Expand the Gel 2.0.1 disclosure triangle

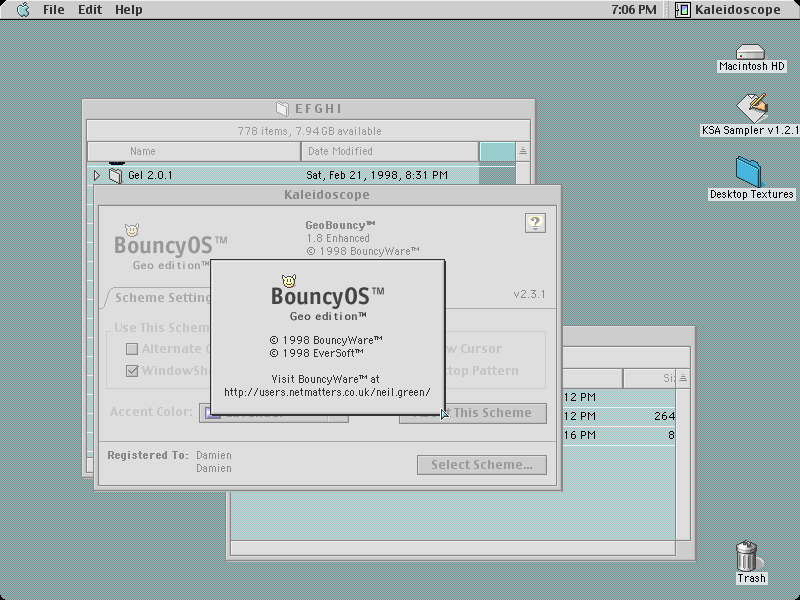pyautogui.click(x=97, y=175)
